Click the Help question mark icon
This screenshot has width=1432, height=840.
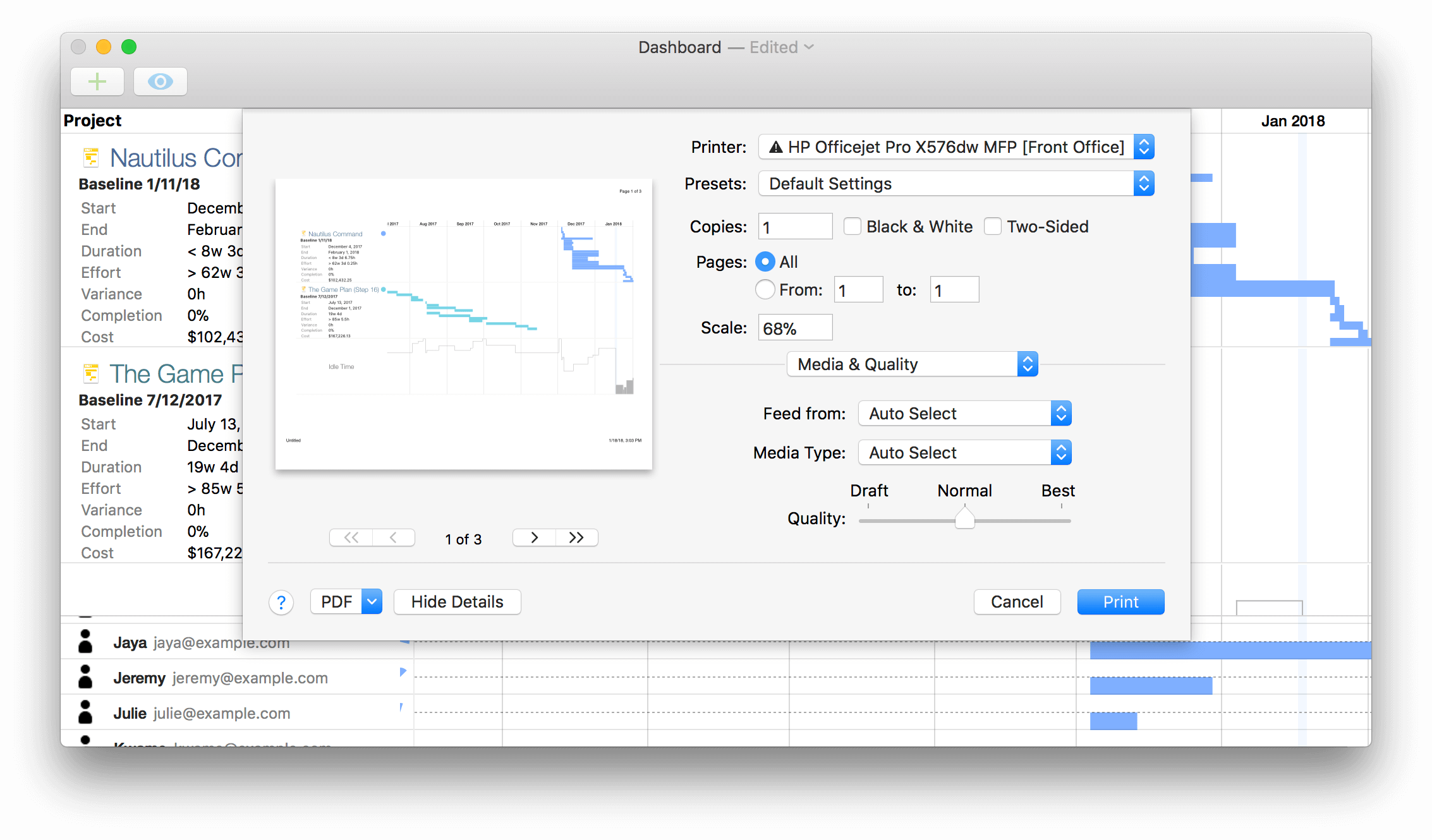(x=280, y=601)
